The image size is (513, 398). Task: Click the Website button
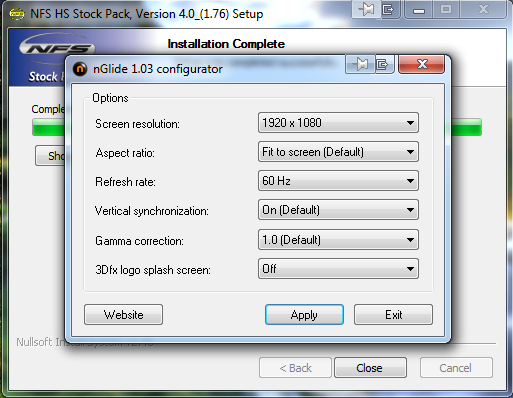point(123,314)
